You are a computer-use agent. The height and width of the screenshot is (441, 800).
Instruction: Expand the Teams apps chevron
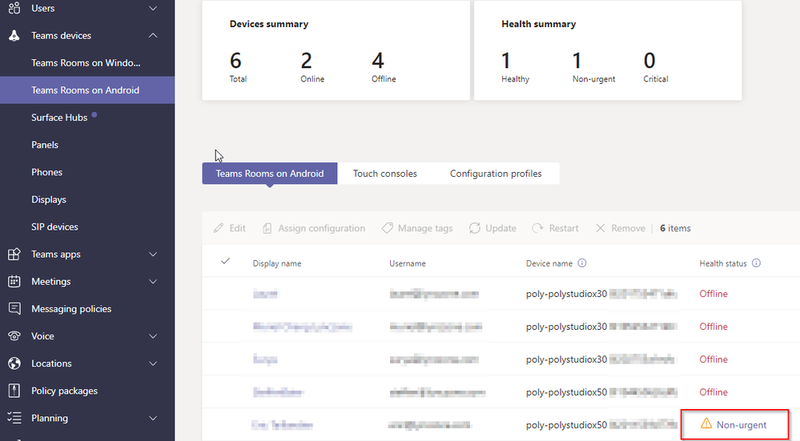click(x=153, y=254)
